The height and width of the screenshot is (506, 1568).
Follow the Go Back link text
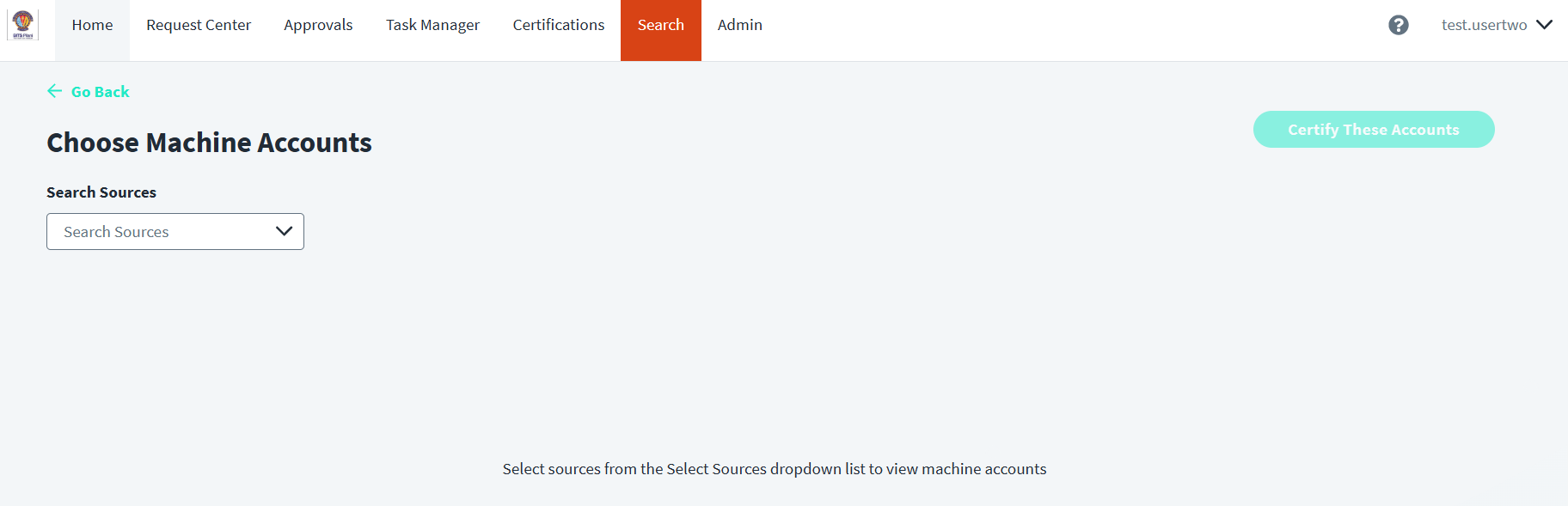101,92
